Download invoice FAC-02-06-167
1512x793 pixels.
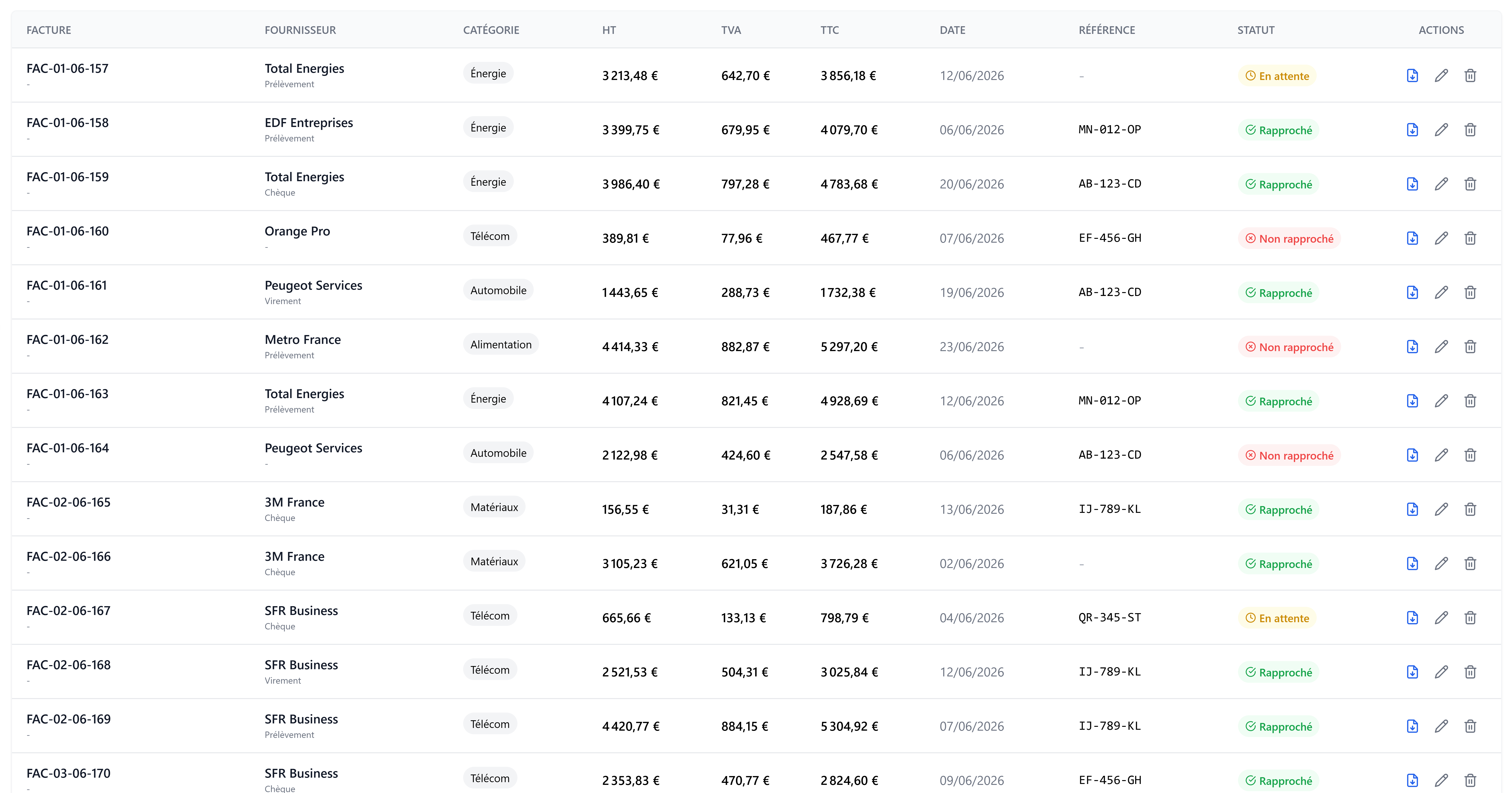tap(1412, 618)
